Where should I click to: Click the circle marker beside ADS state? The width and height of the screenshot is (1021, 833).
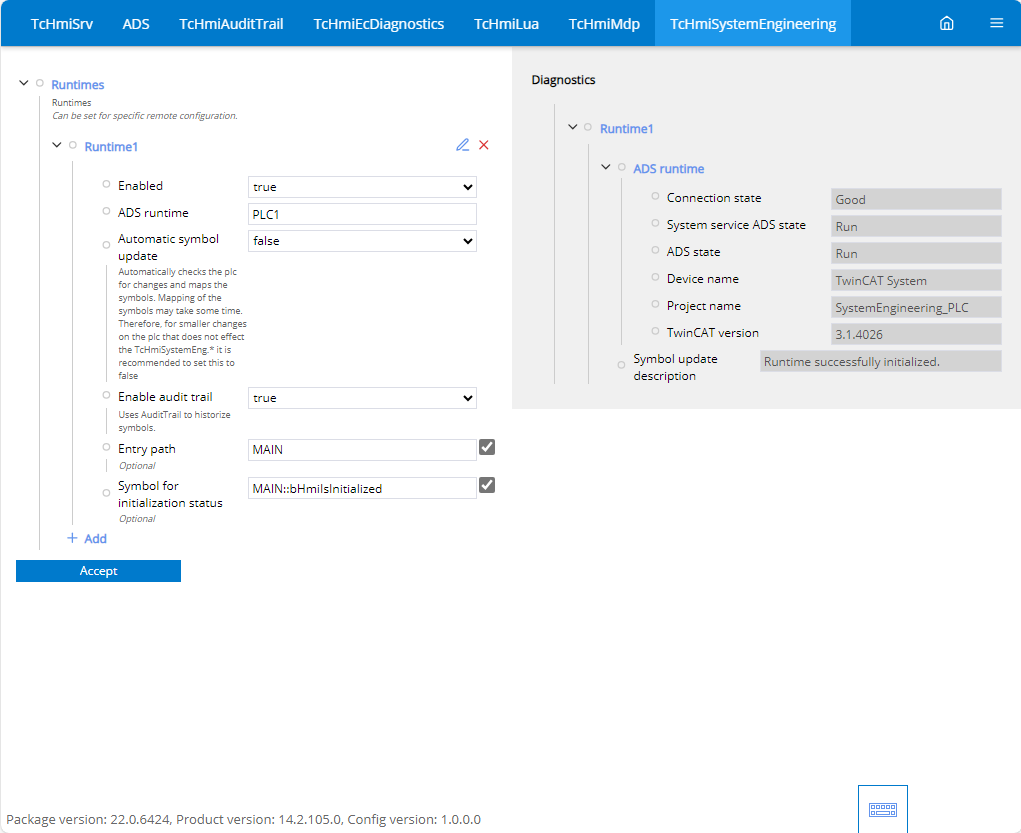pos(655,249)
